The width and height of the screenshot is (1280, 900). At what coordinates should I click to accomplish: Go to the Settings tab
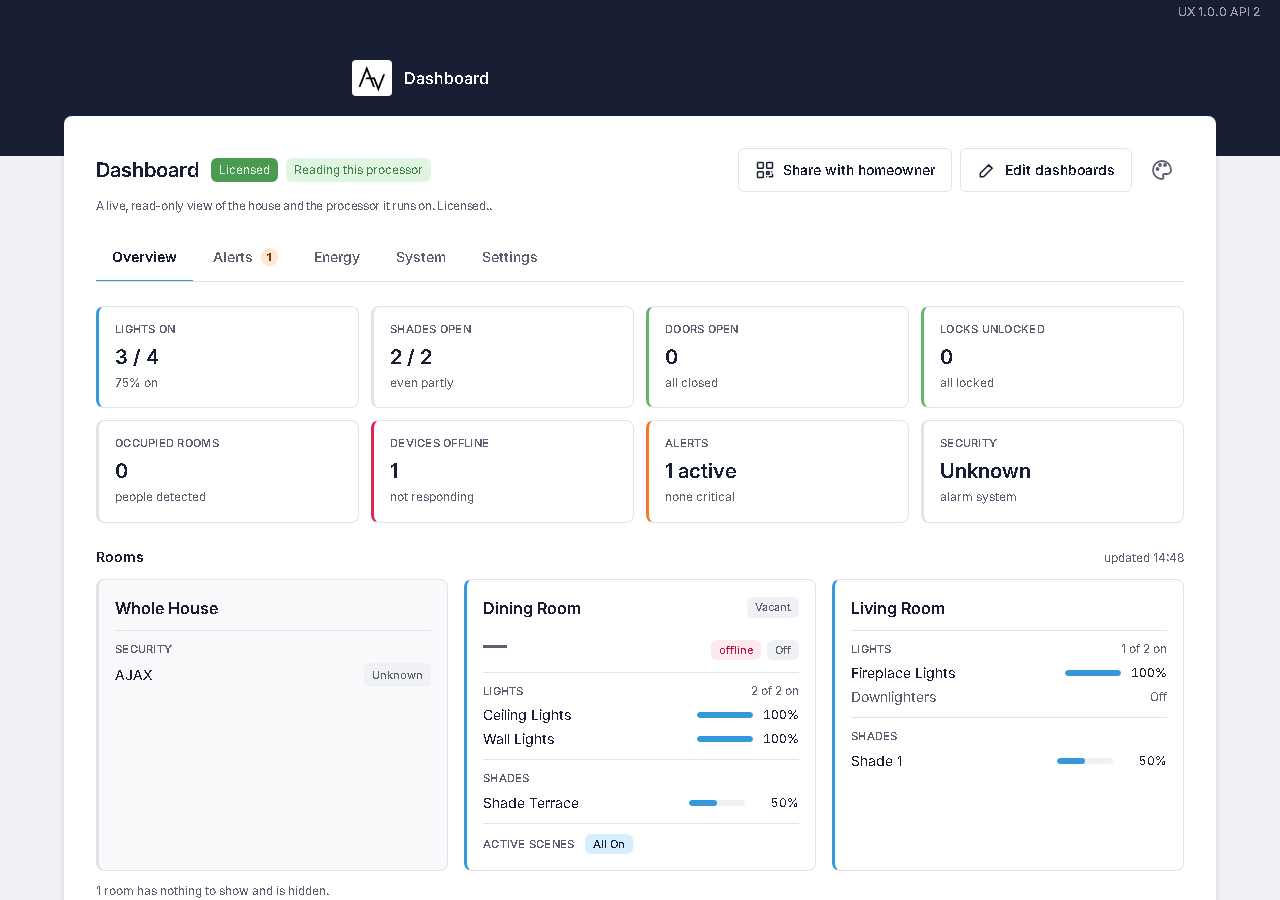[510, 257]
